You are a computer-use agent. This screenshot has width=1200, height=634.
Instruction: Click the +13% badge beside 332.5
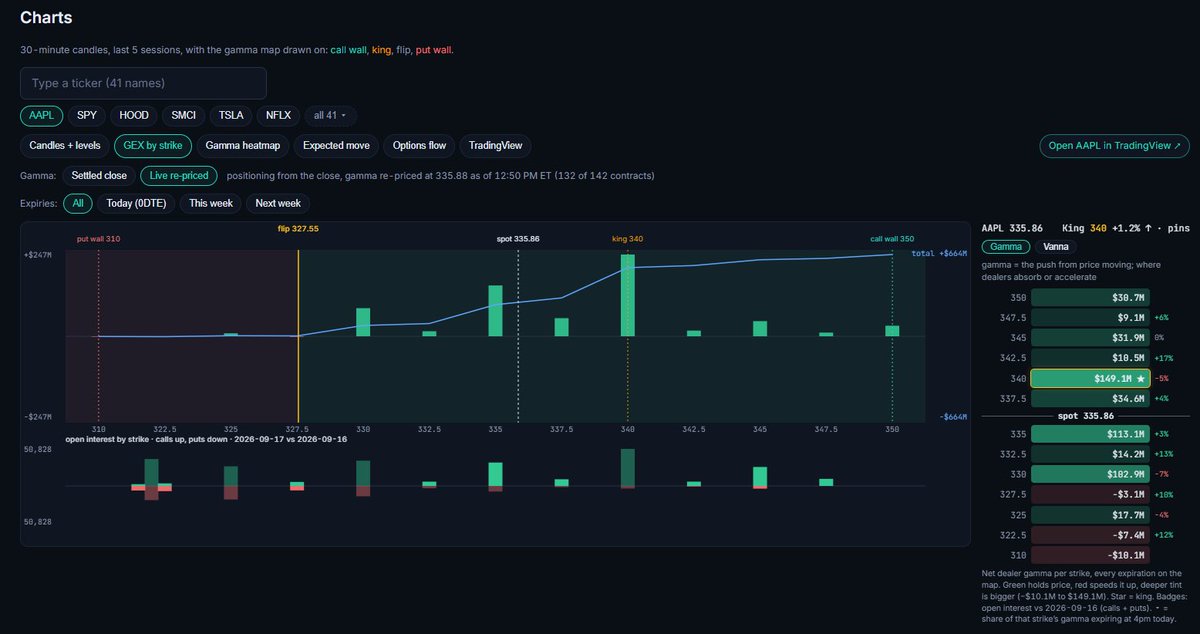[x=1164, y=454]
